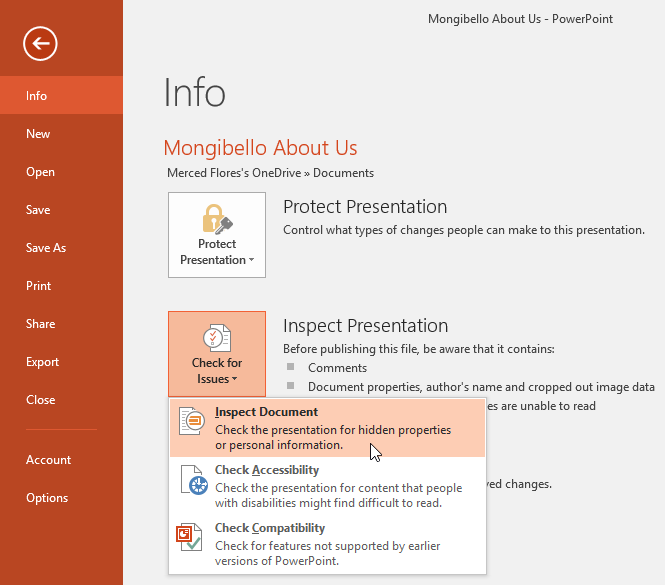The image size is (665, 585).
Task: Click the Inspect Document magnifier icon
Action: 191,423
